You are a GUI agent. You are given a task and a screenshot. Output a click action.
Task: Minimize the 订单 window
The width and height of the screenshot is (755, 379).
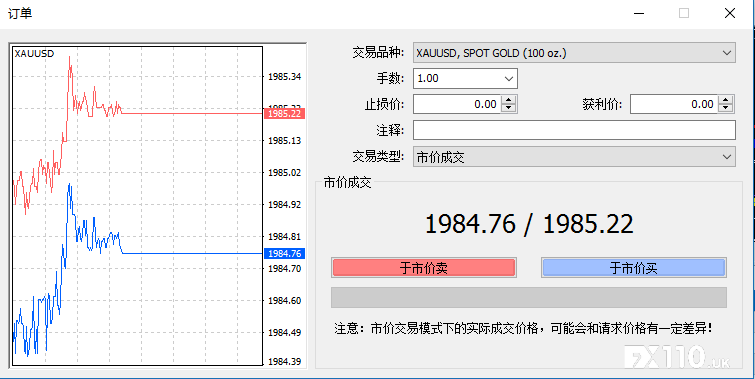[639, 13]
